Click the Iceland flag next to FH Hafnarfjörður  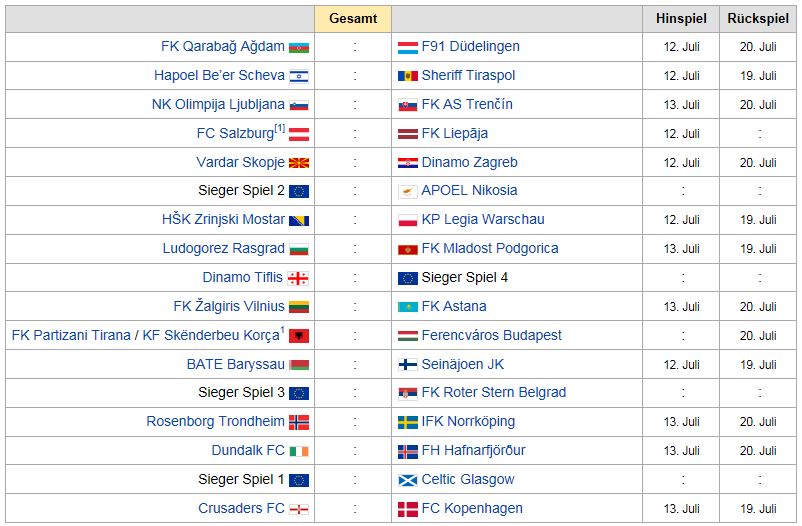[408, 451]
